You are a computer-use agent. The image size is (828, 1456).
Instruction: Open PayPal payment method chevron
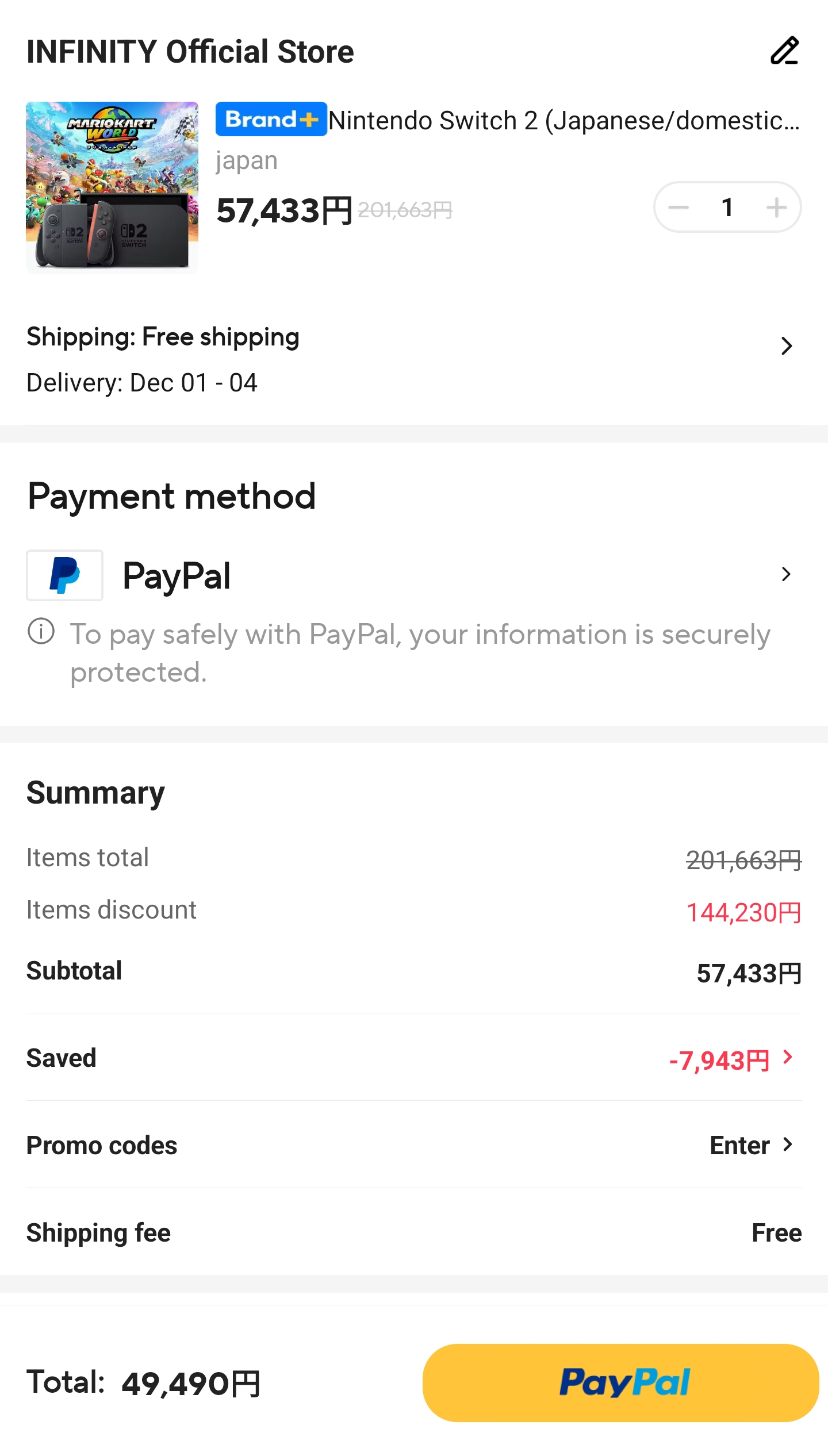[786, 574]
